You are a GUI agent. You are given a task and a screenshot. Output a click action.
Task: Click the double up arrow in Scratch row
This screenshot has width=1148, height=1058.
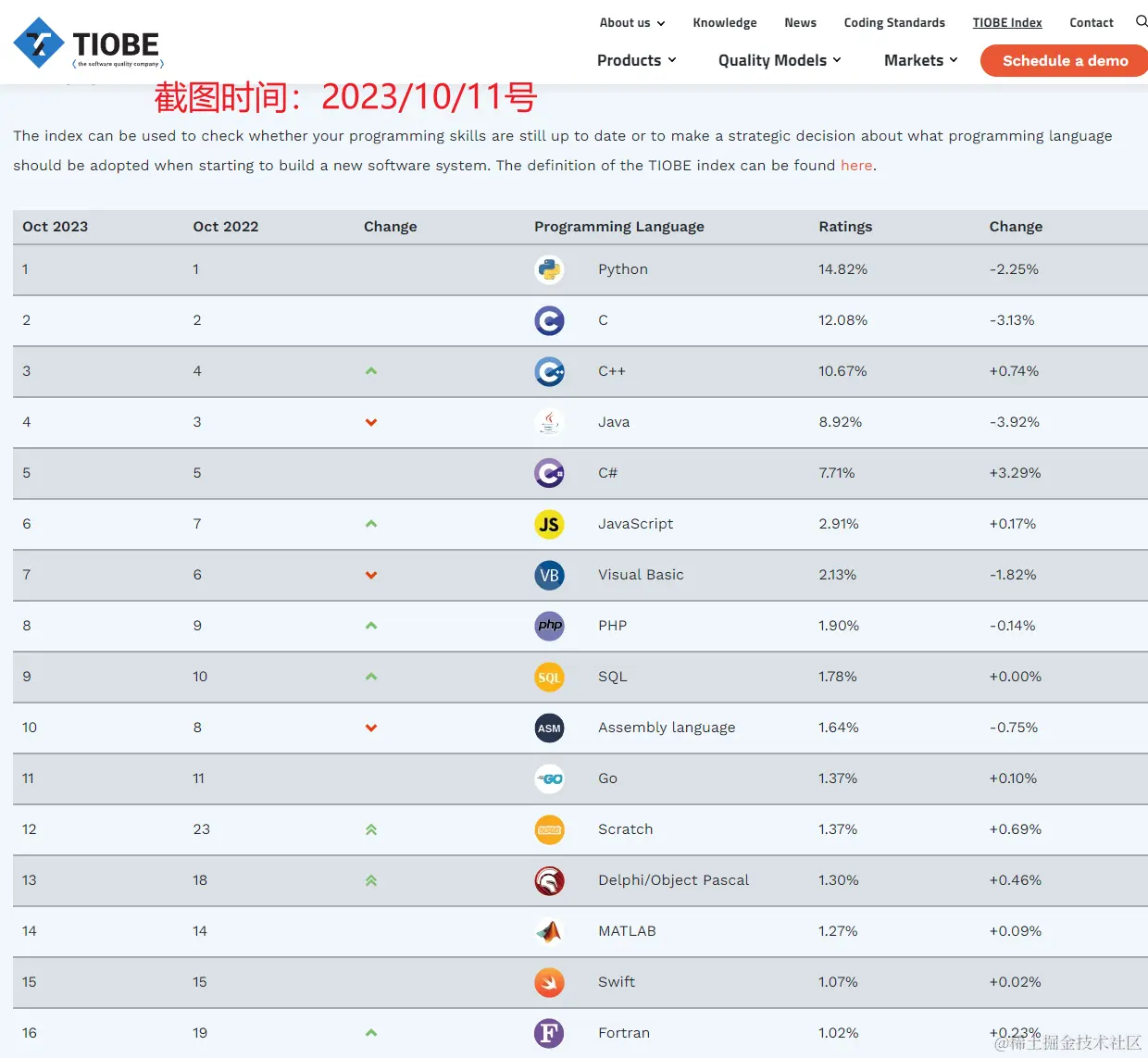(371, 829)
